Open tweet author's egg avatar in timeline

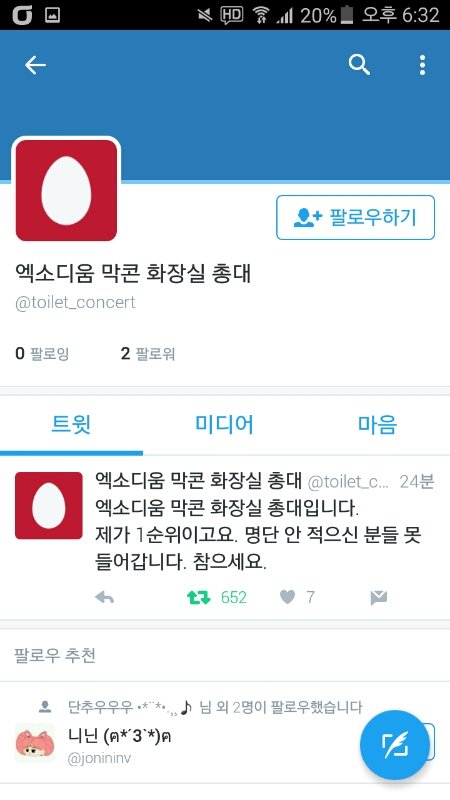[48, 506]
